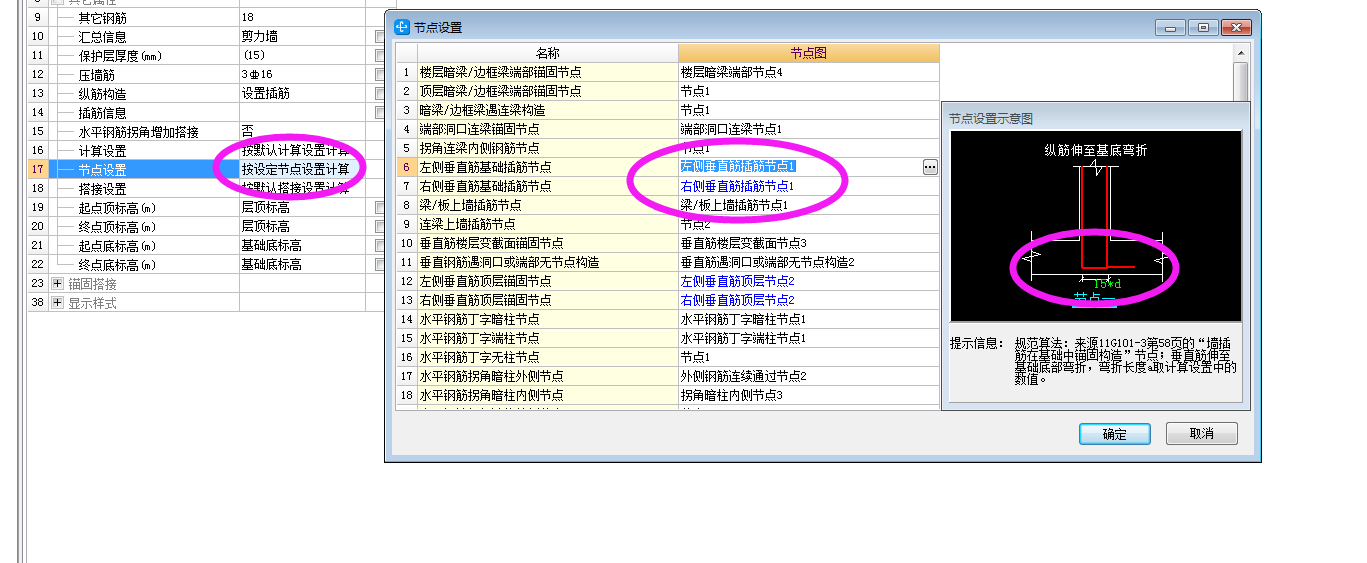Cancel the dialog with 取消
Viewport: 1367px width, 563px height.
coord(1202,434)
